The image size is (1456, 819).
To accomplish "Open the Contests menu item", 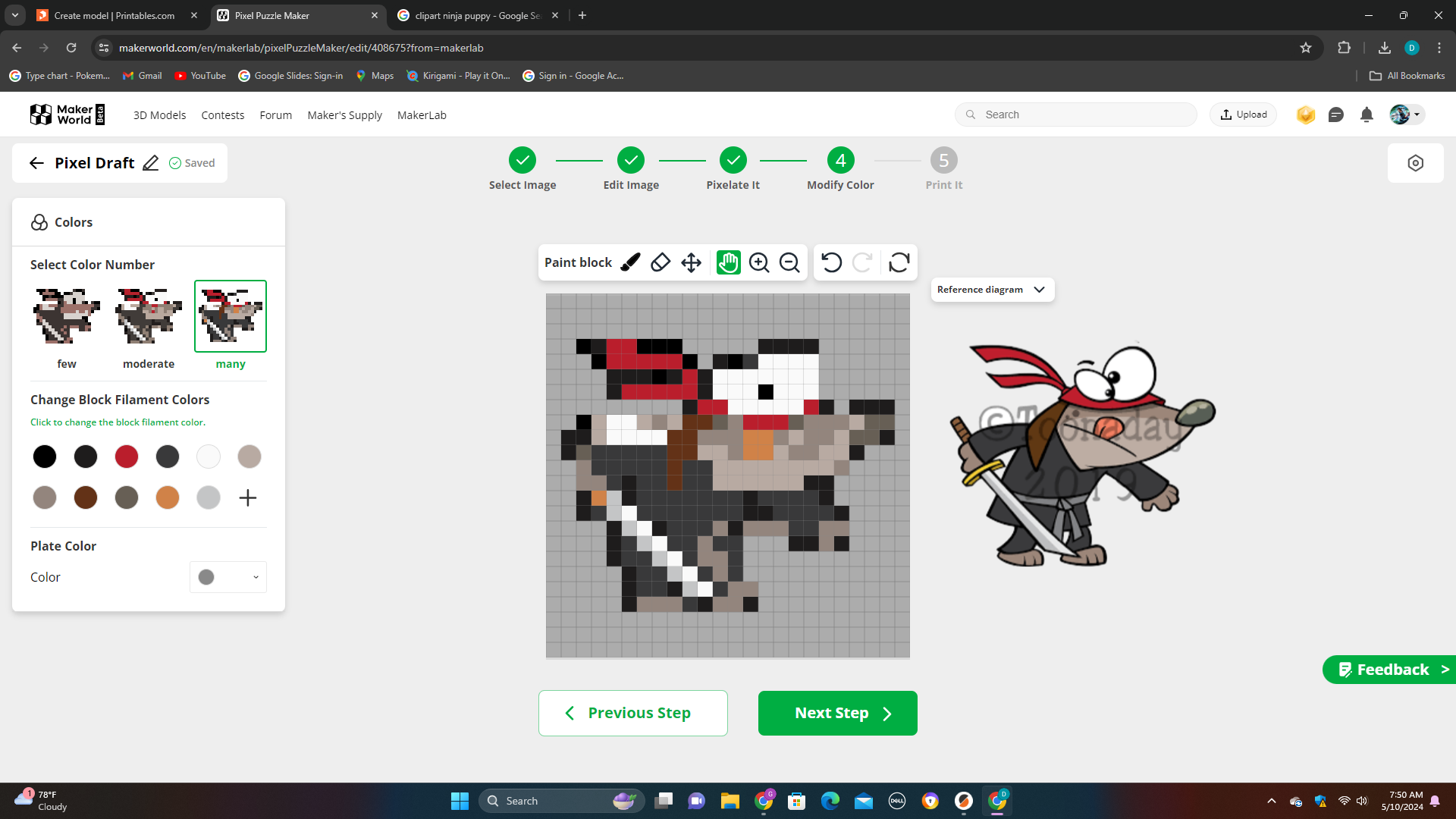I will [222, 115].
